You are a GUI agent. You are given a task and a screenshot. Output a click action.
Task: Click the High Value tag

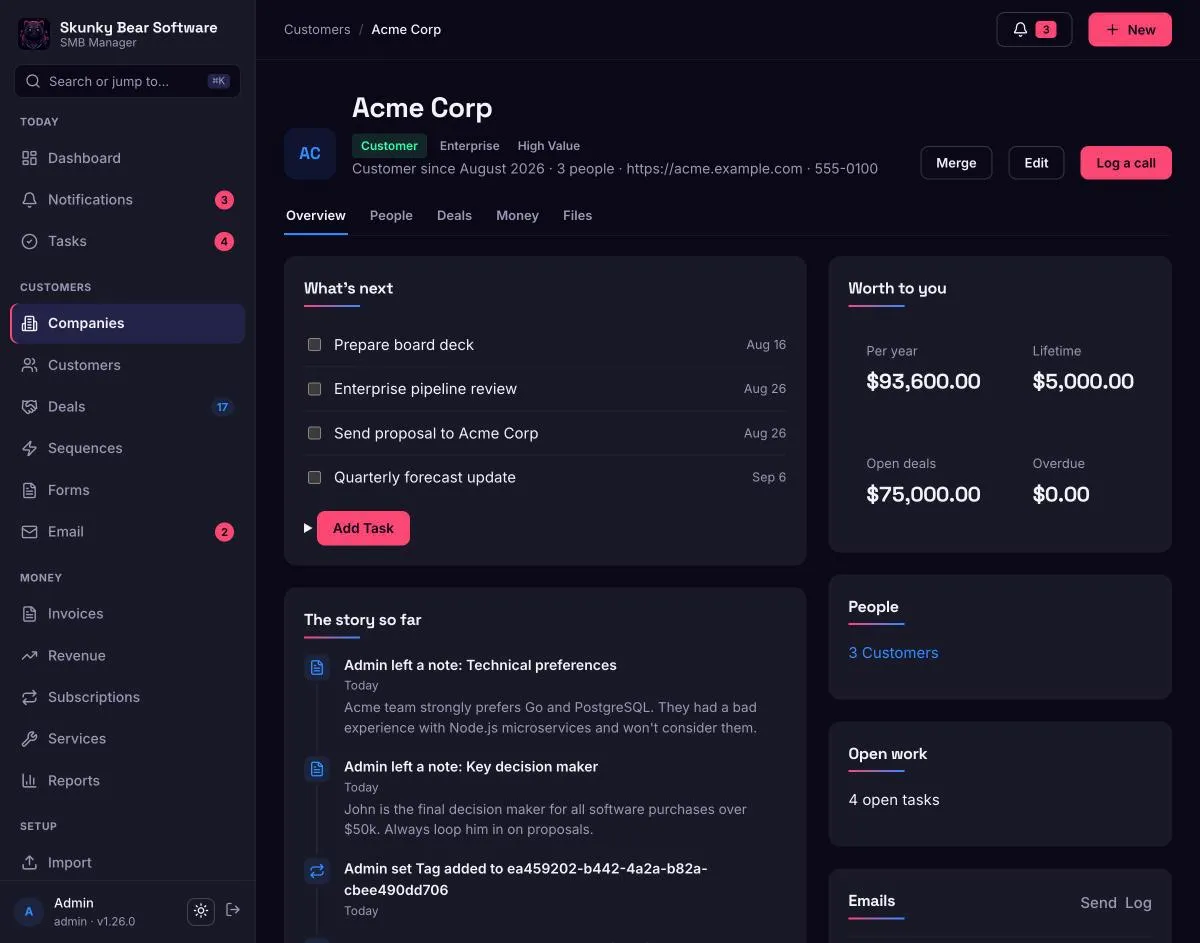point(548,146)
